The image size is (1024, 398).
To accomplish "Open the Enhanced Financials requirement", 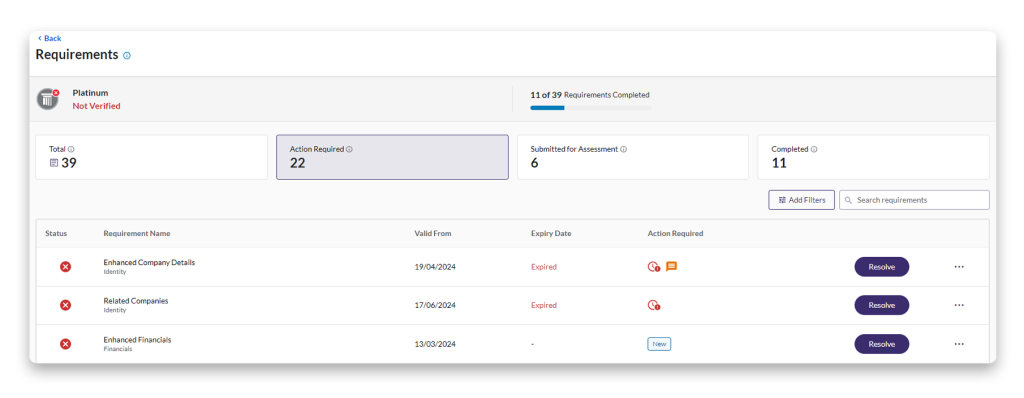I will (x=137, y=340).
